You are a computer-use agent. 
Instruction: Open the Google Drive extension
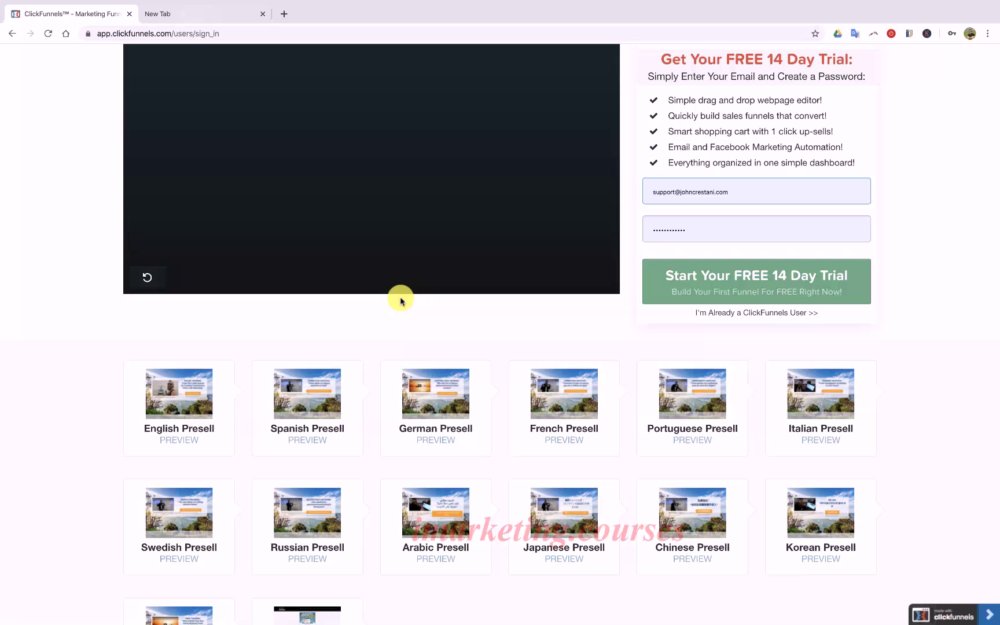837,33
